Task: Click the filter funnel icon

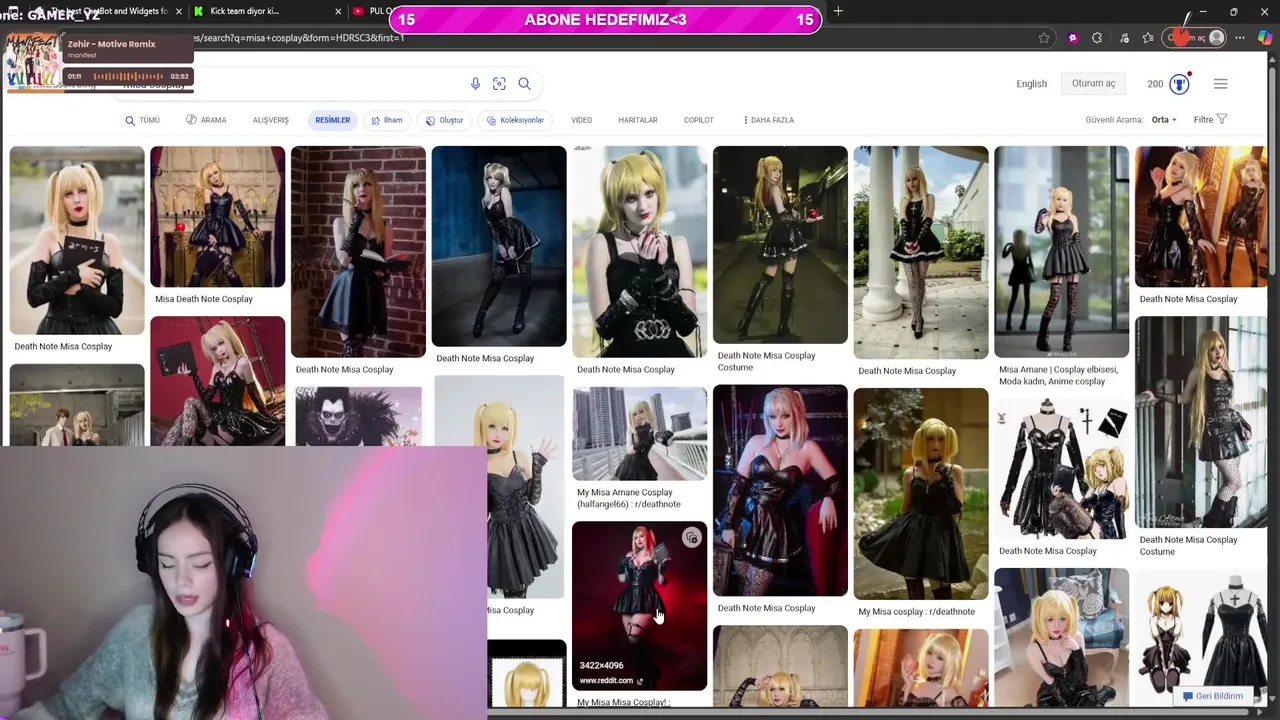Action: point(1222,119)
